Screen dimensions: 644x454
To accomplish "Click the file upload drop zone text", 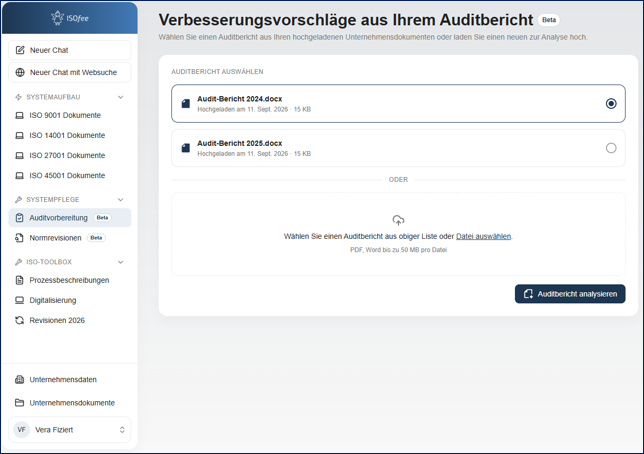I will tap(398, 237).
